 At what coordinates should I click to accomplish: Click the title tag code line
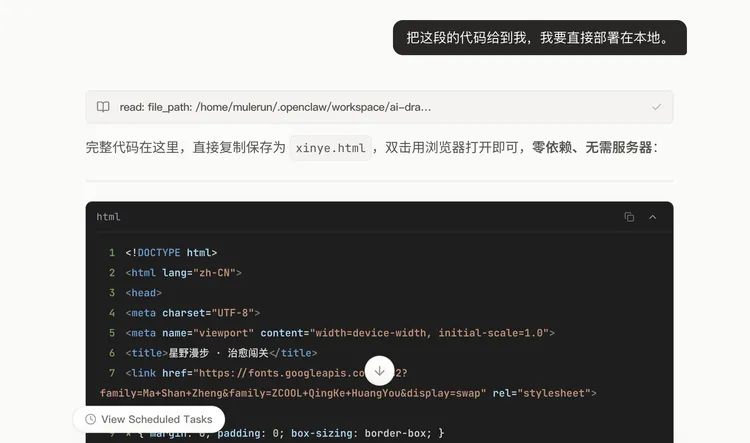coord(221,353)
